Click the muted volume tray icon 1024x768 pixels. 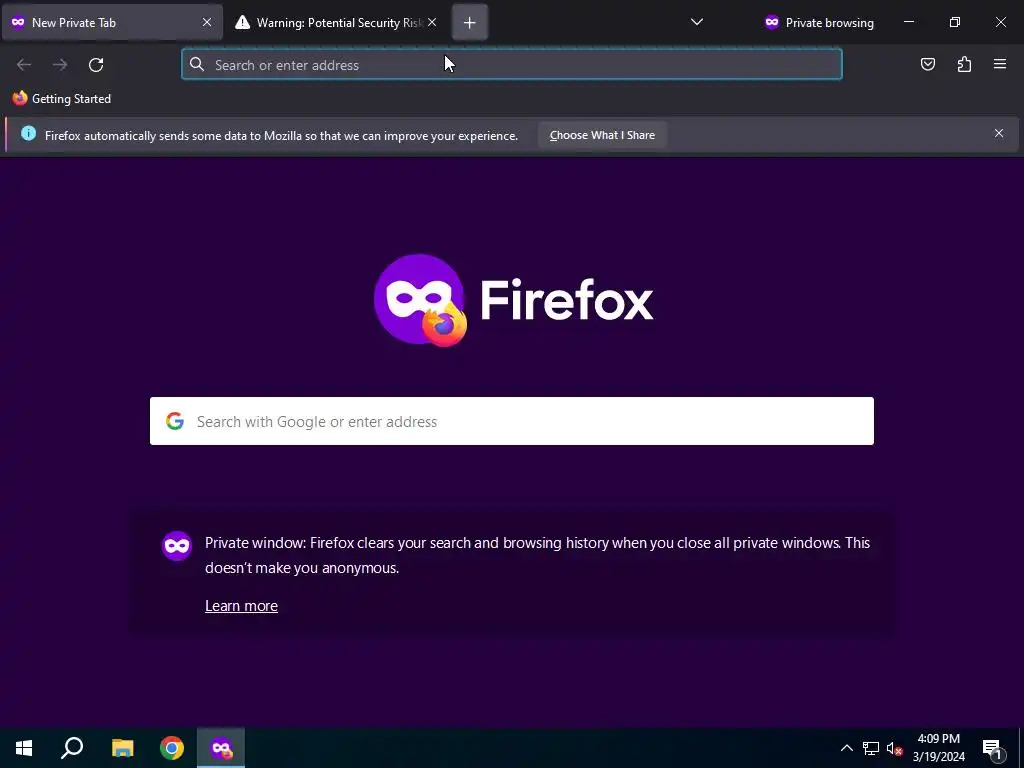click(x=895, y=748)
